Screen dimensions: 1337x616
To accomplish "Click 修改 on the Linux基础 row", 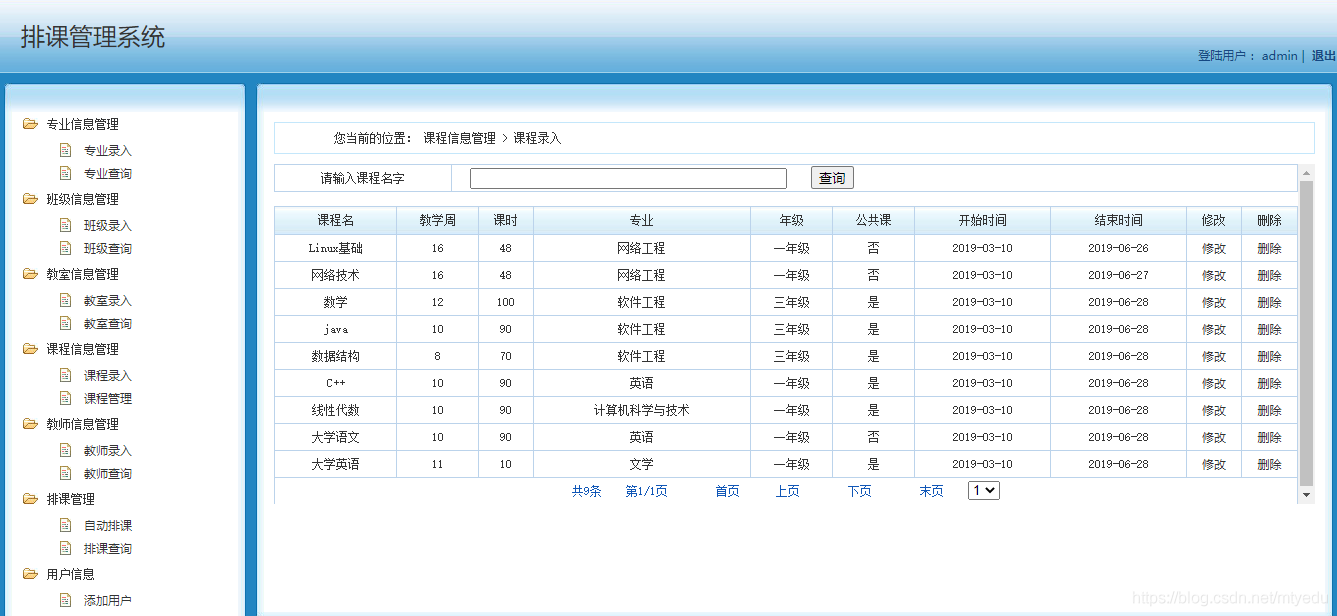I will coord(1213,247).
